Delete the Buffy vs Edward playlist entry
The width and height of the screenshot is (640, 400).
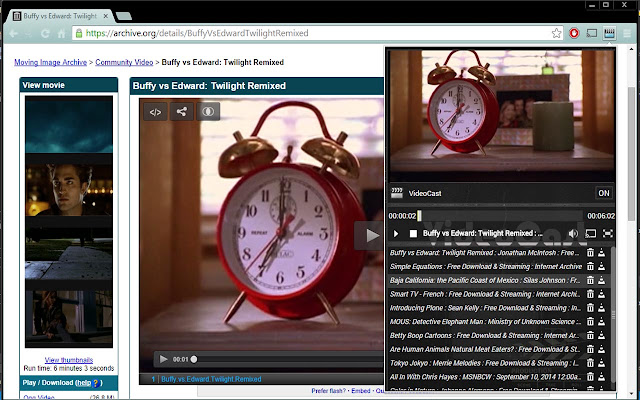tap(590, 253)
